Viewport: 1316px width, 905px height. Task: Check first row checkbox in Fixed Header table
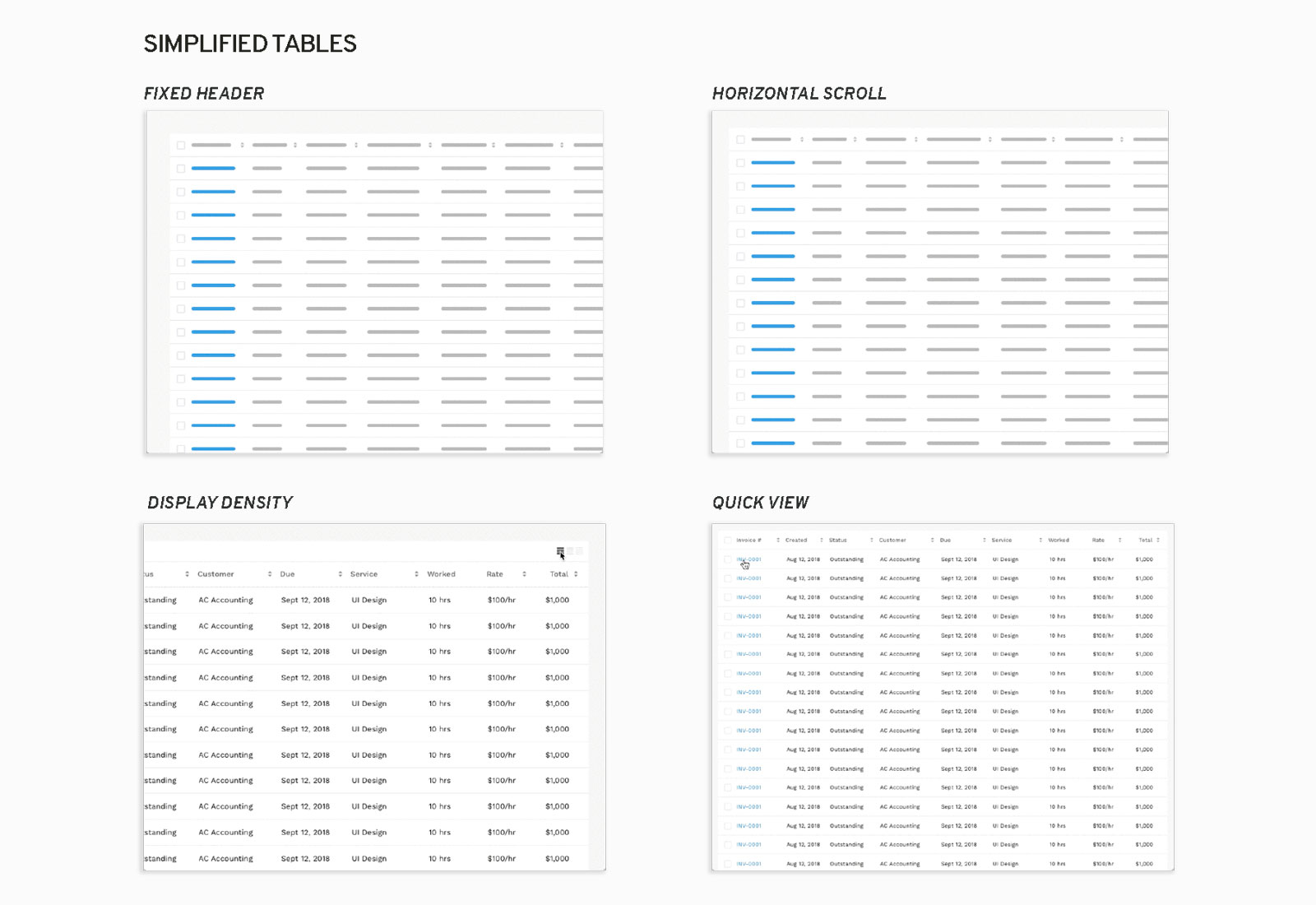181,169
